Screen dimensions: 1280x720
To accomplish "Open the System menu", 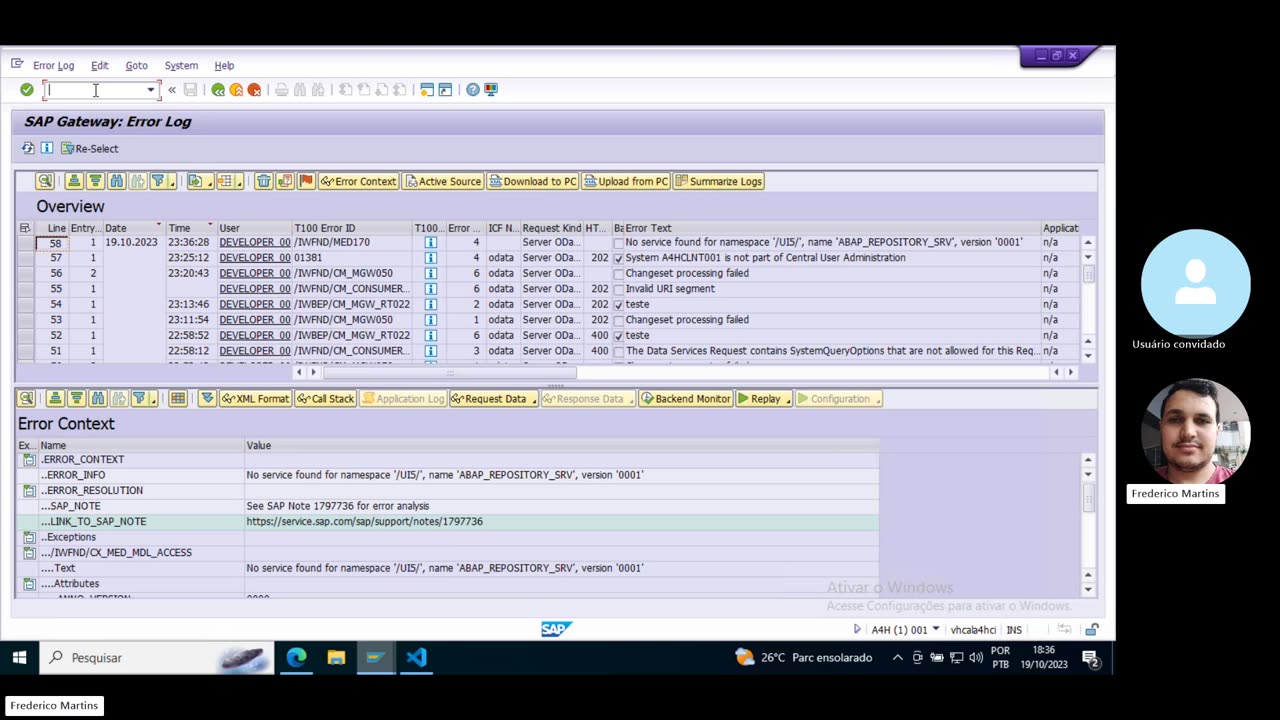I will click(181, 66).
